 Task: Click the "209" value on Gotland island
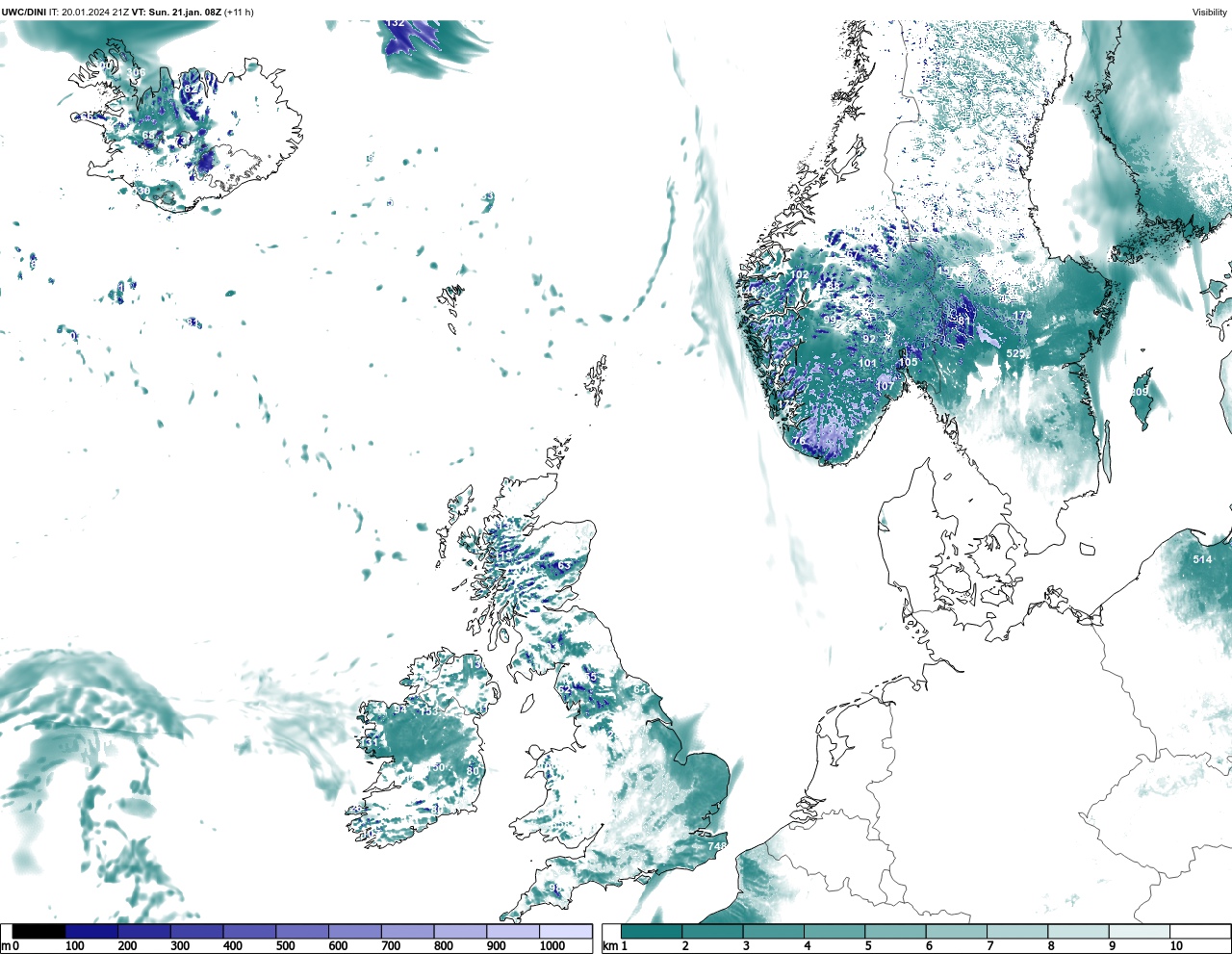1139,392
